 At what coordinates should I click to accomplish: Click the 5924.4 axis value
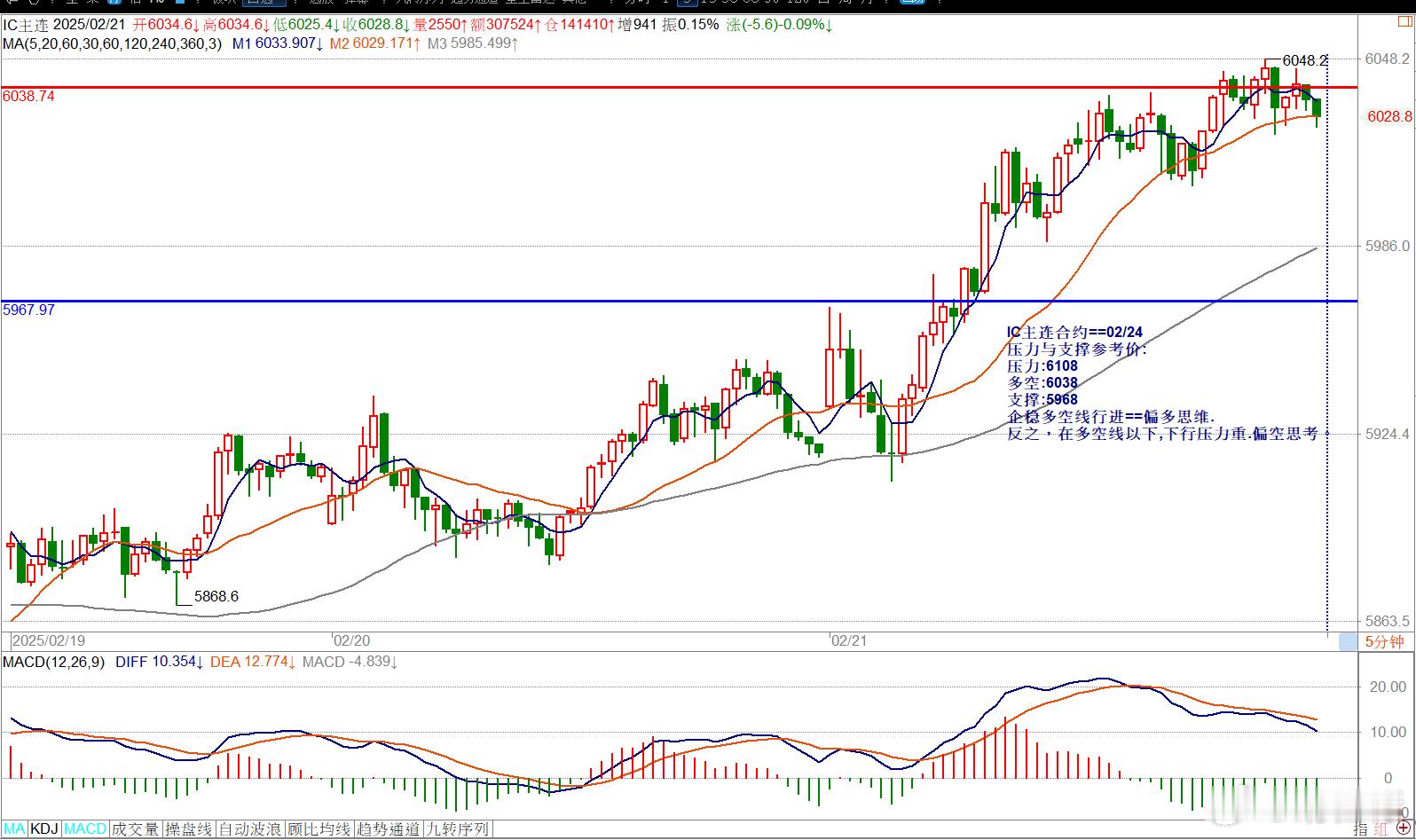pos(1387,434)
